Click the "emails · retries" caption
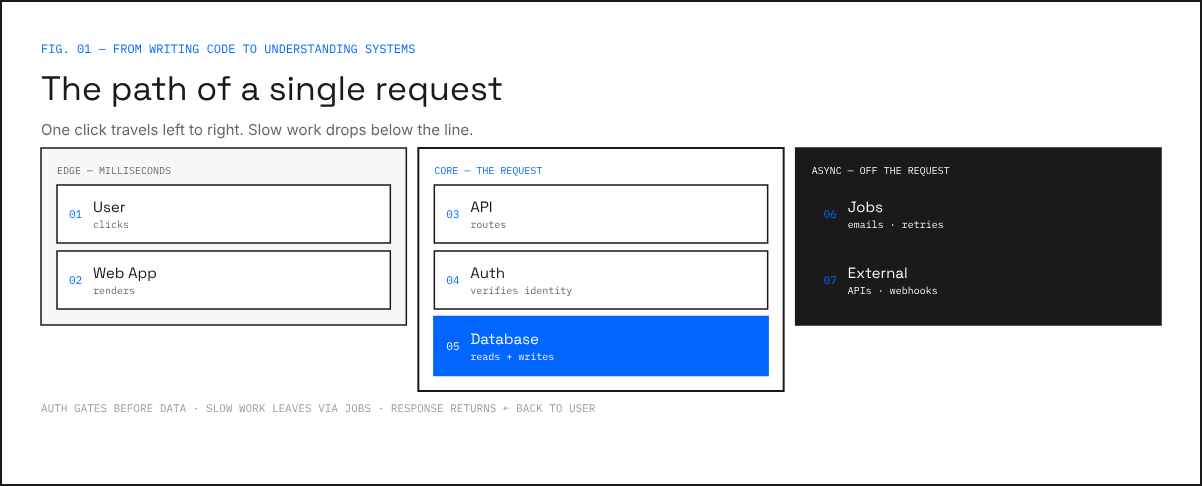 pos(895,225)
